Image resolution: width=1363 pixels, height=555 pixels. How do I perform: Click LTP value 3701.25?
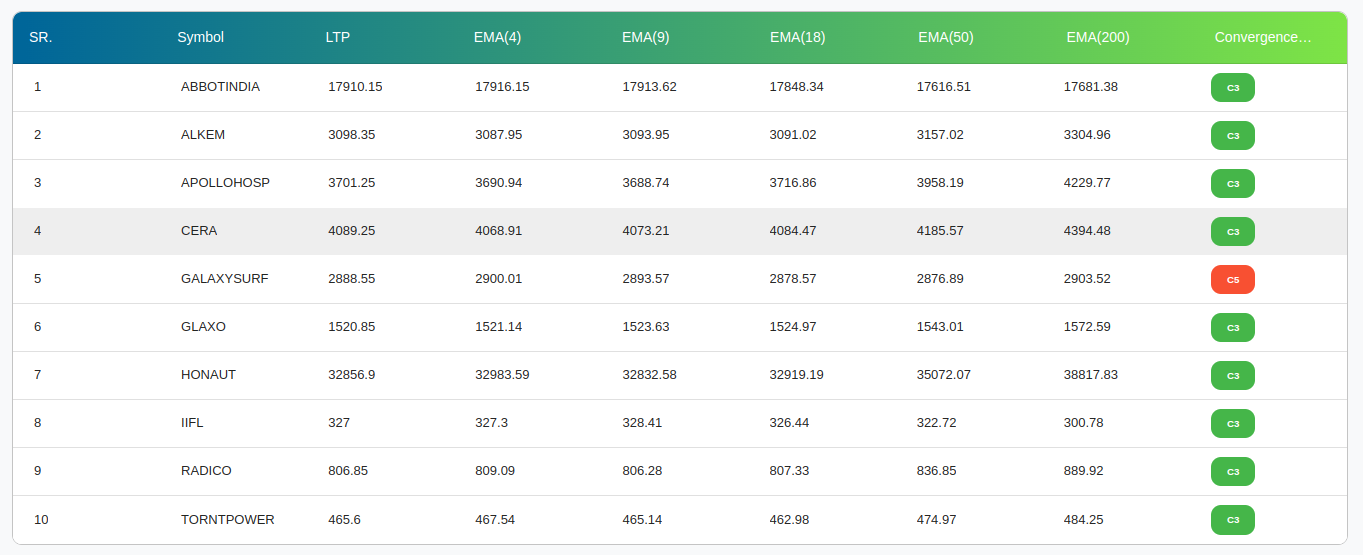[352, 183]
